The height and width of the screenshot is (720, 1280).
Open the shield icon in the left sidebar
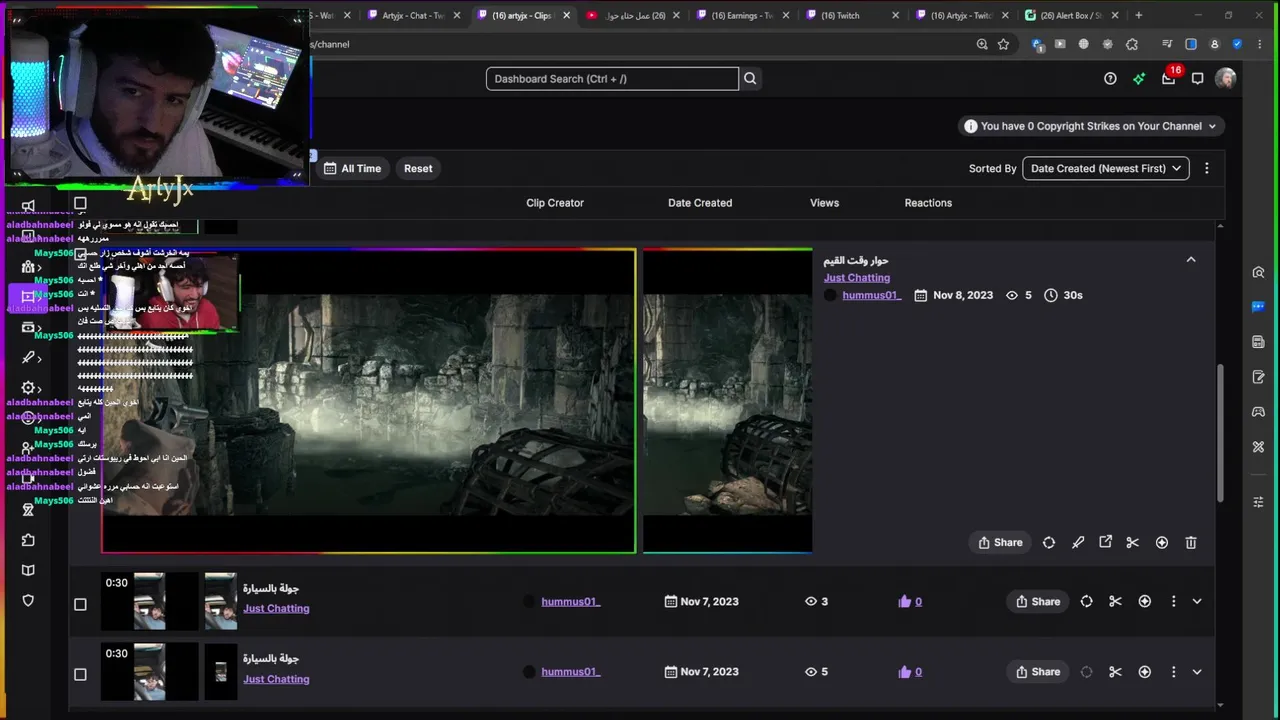(28, 601)
